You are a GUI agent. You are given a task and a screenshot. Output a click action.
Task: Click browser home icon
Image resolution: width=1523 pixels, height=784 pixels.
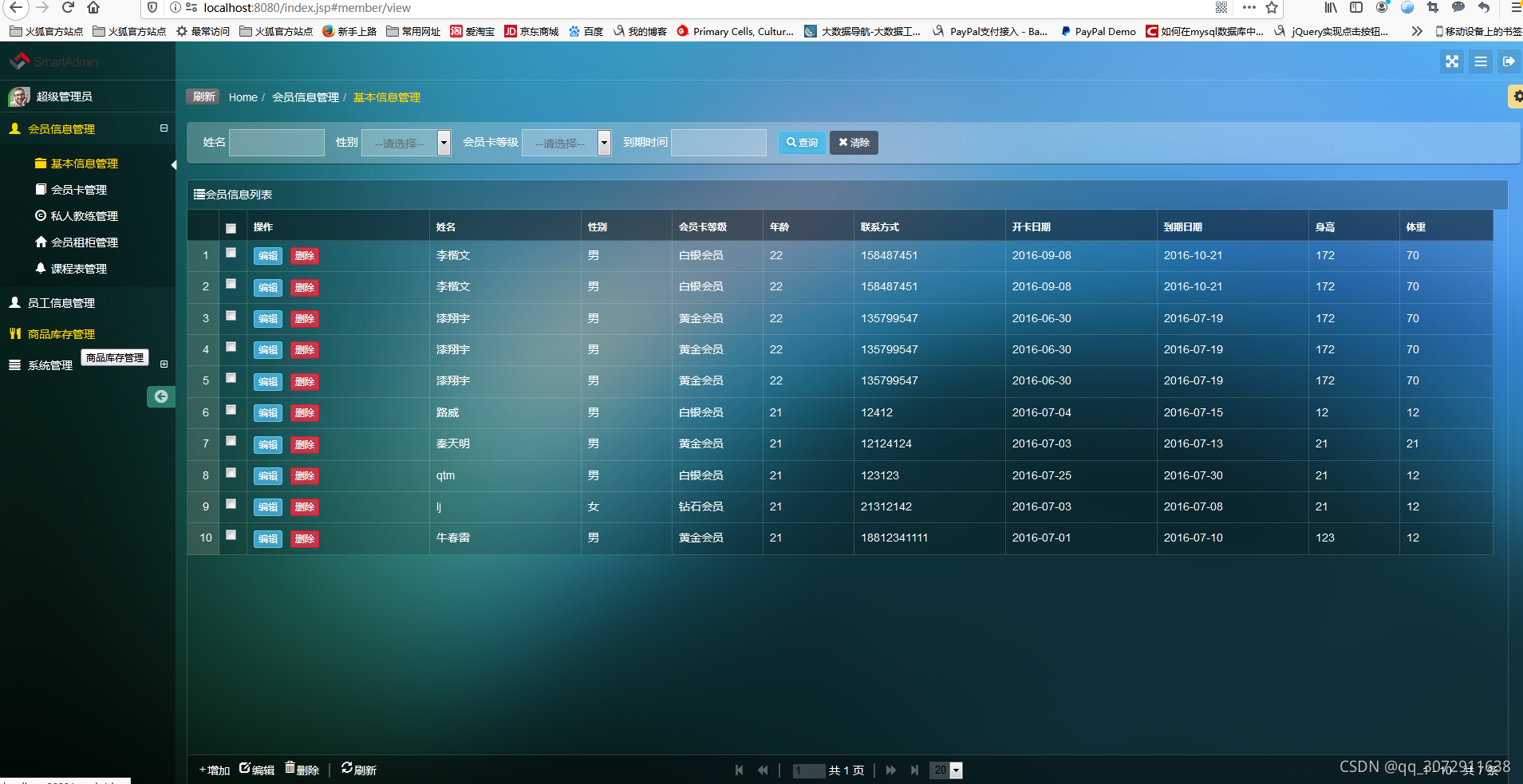(x=93, y=8)
